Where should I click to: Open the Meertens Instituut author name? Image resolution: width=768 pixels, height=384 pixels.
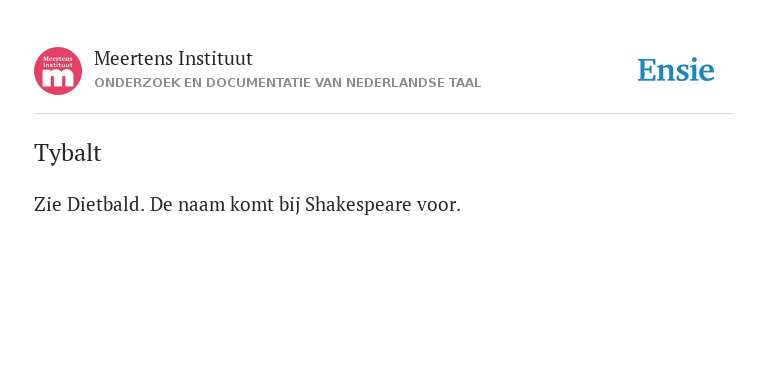tap(173, 59)
